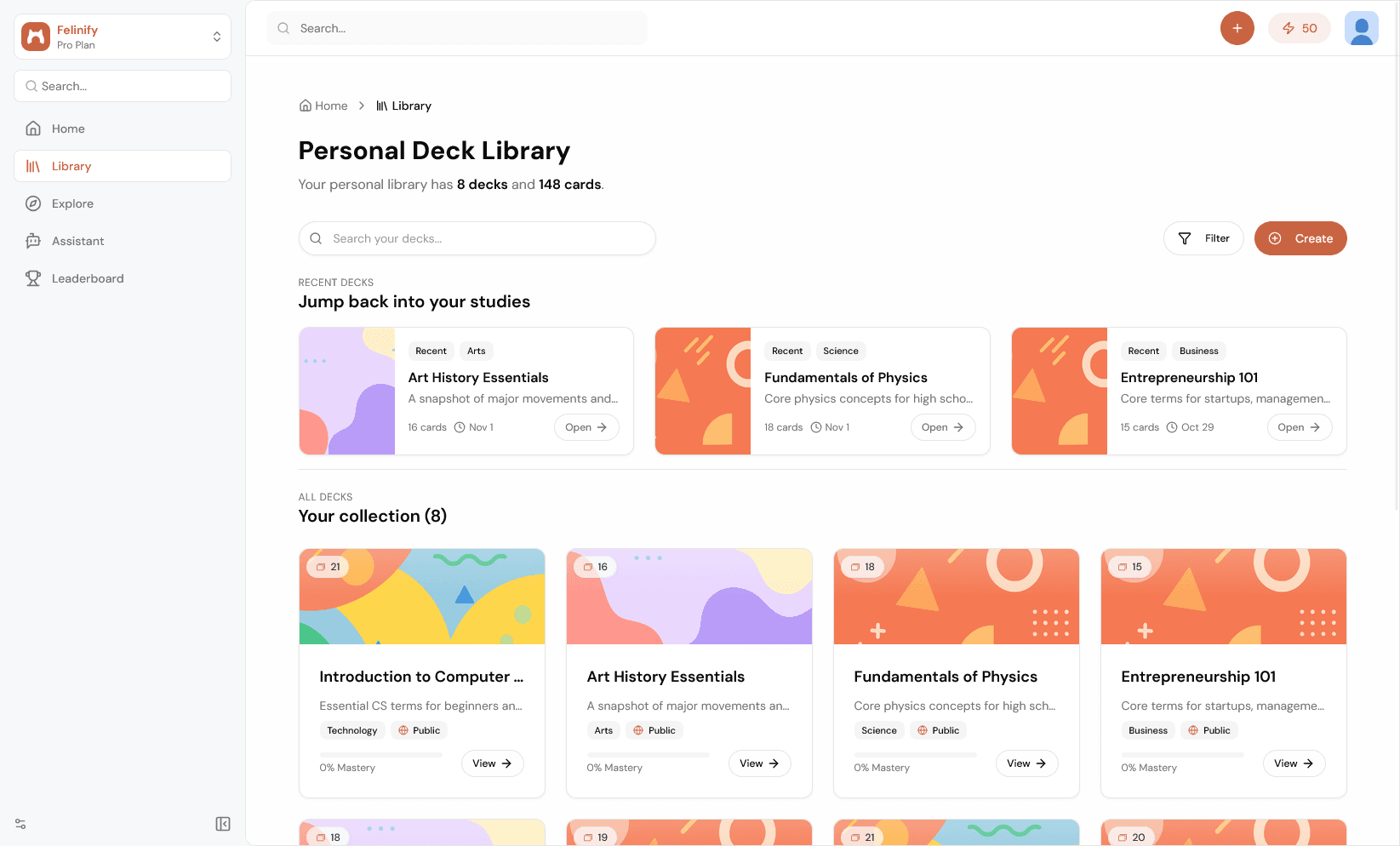
Task: Open your profile avatar menu
Action: [1361, 28]
